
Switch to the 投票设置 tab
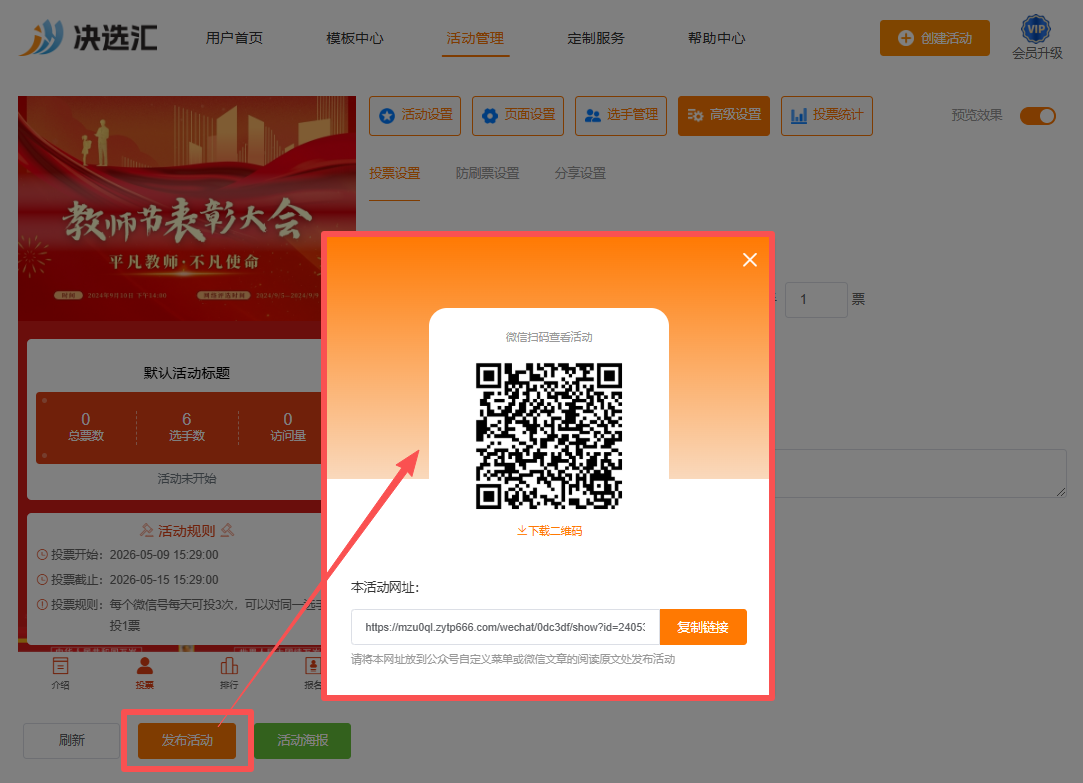[394, 173]
